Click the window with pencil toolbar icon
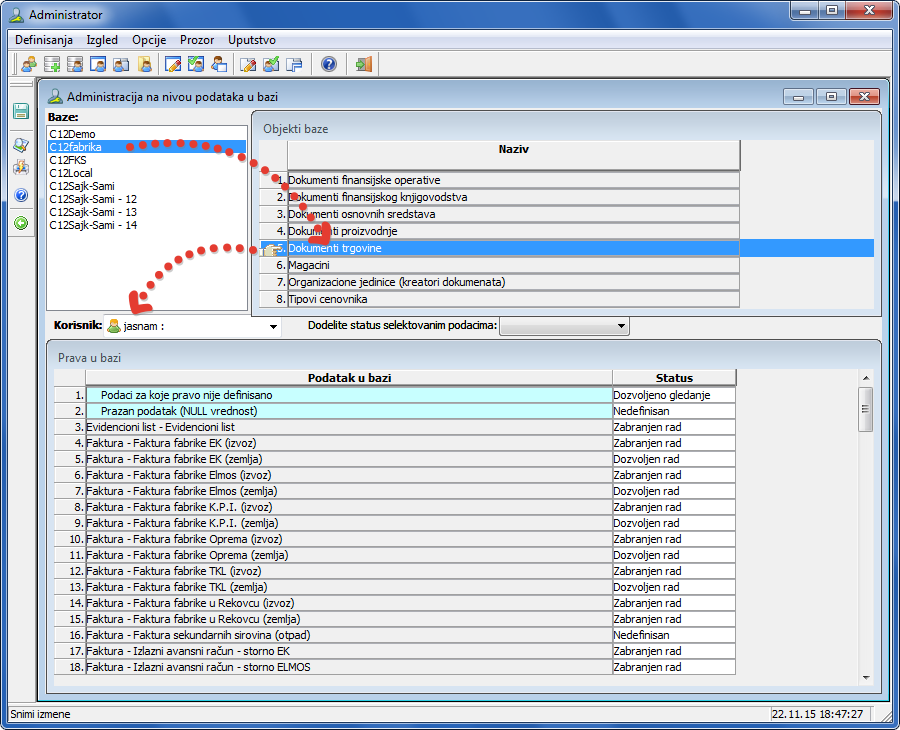 pos(173,64)
